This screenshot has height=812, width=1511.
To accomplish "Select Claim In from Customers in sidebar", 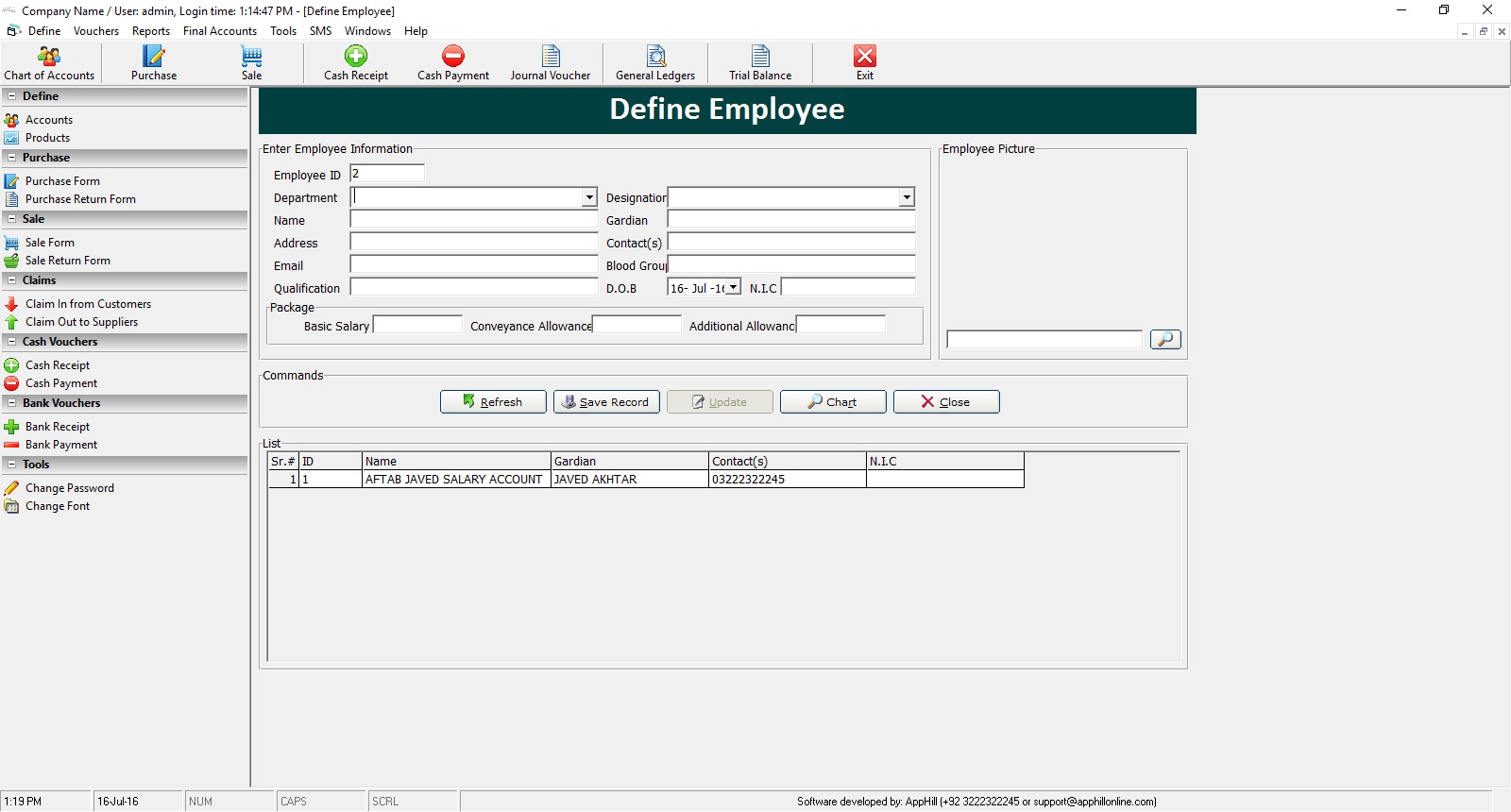I will coord(88,304).
